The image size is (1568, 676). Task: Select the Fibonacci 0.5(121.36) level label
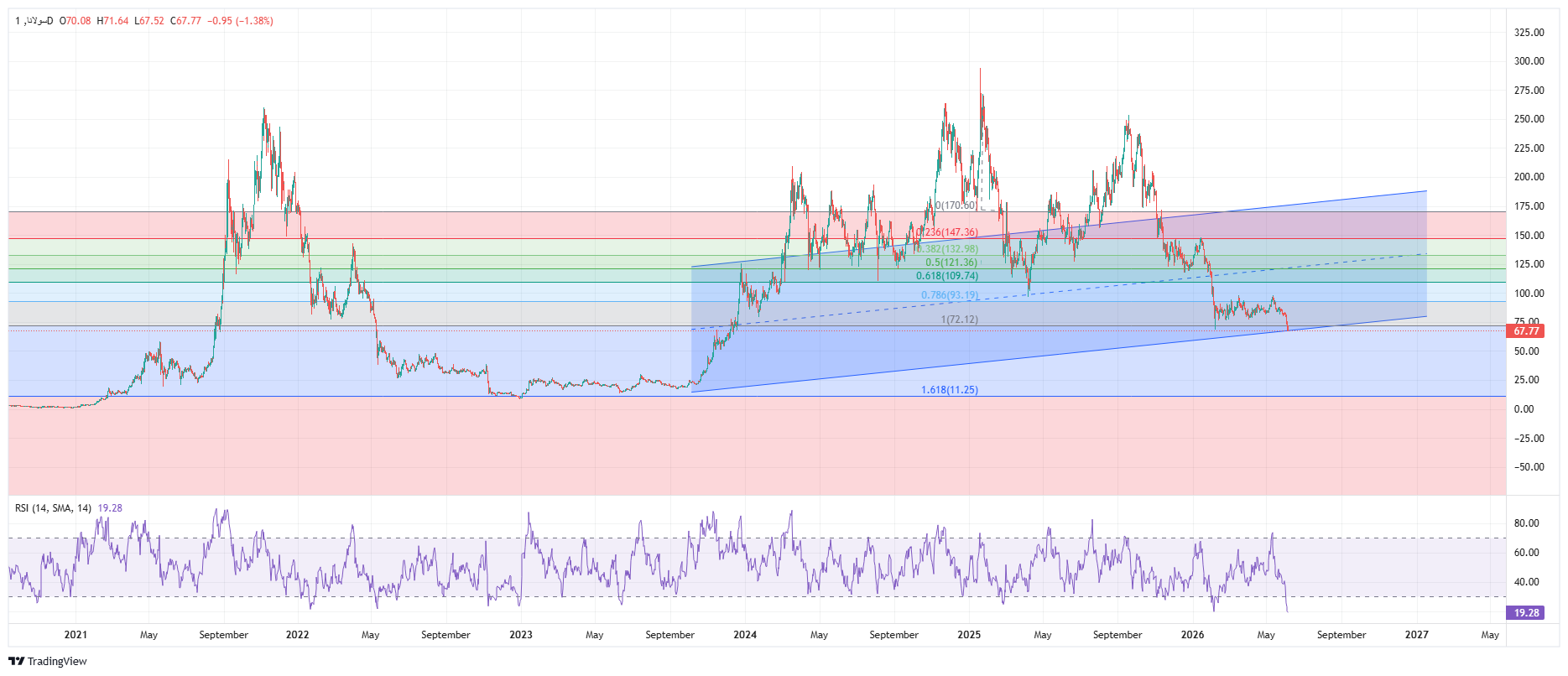coord(952,263)
